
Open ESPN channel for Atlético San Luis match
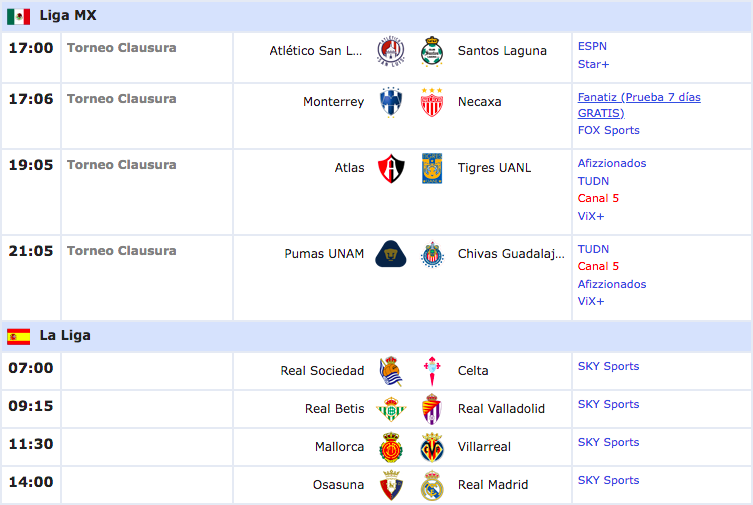(592, 46)
